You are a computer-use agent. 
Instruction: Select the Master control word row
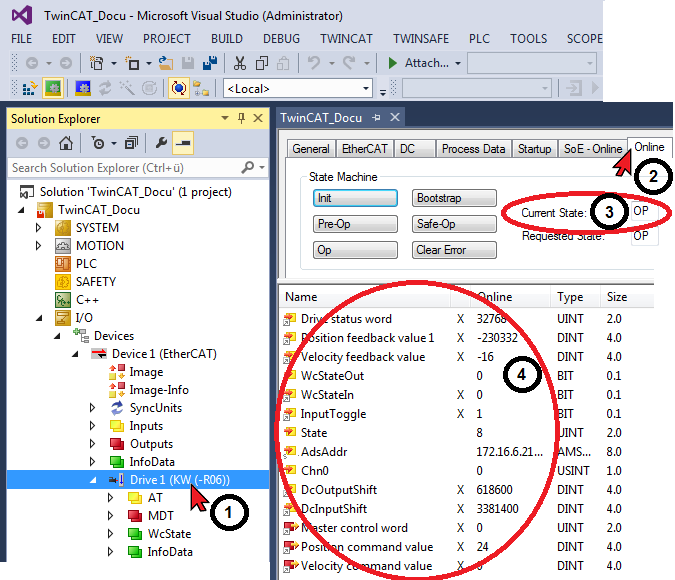point(468,528)
